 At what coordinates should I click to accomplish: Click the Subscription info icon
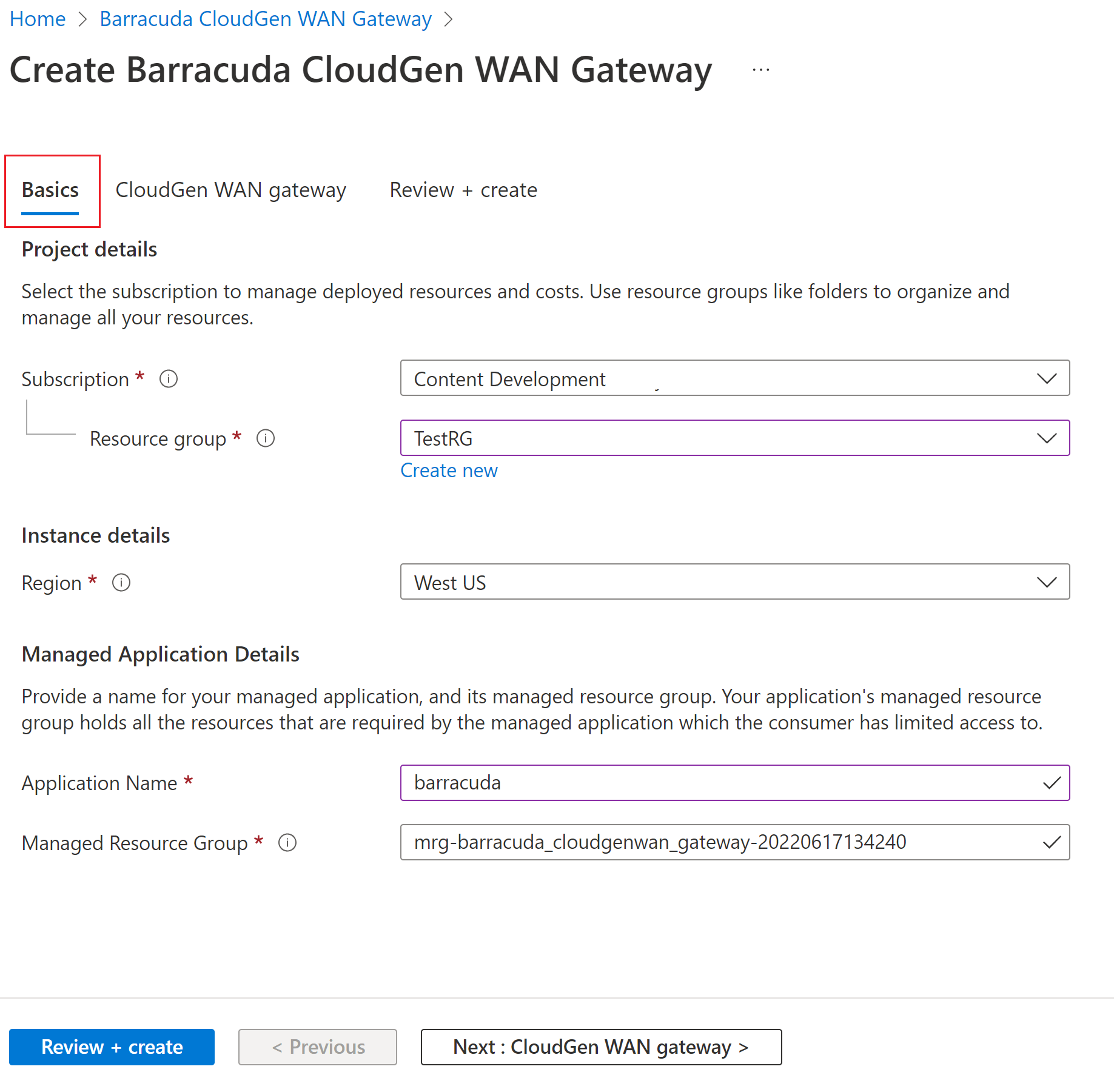(x=168, y=379)
